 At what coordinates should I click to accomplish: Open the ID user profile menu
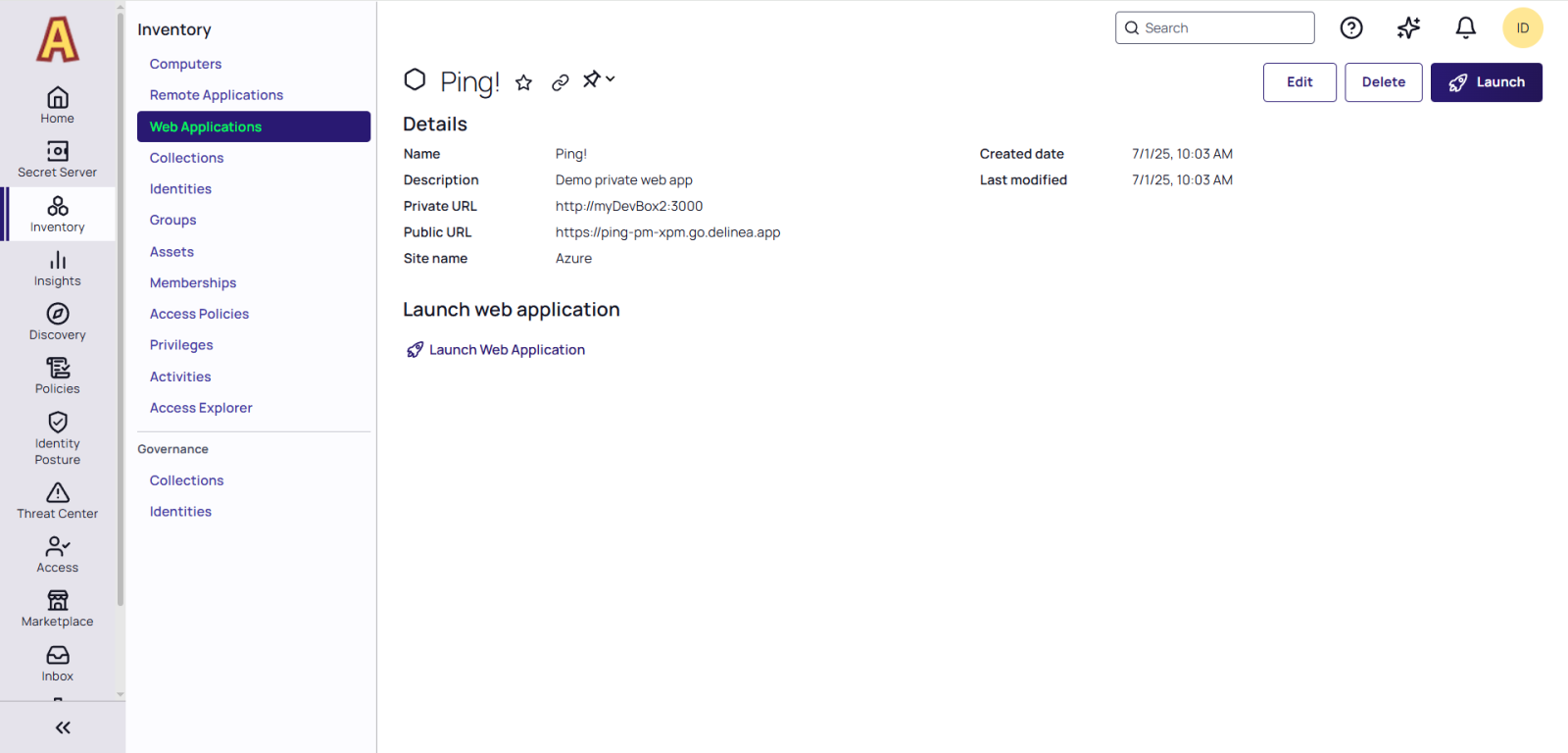coord(1522,28)
